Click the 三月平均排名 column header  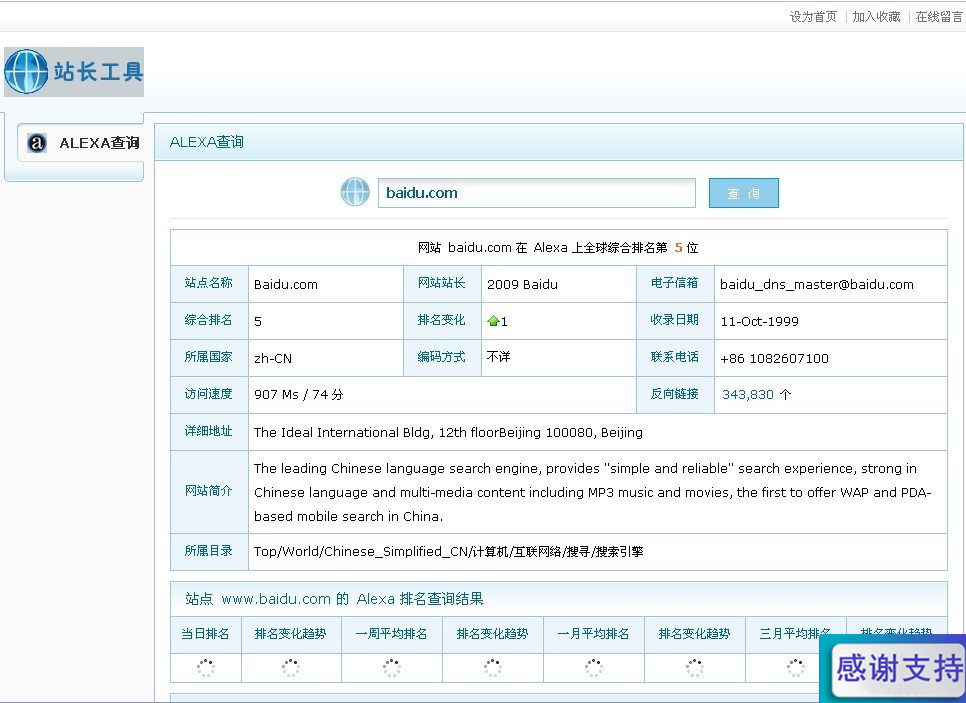795,634
